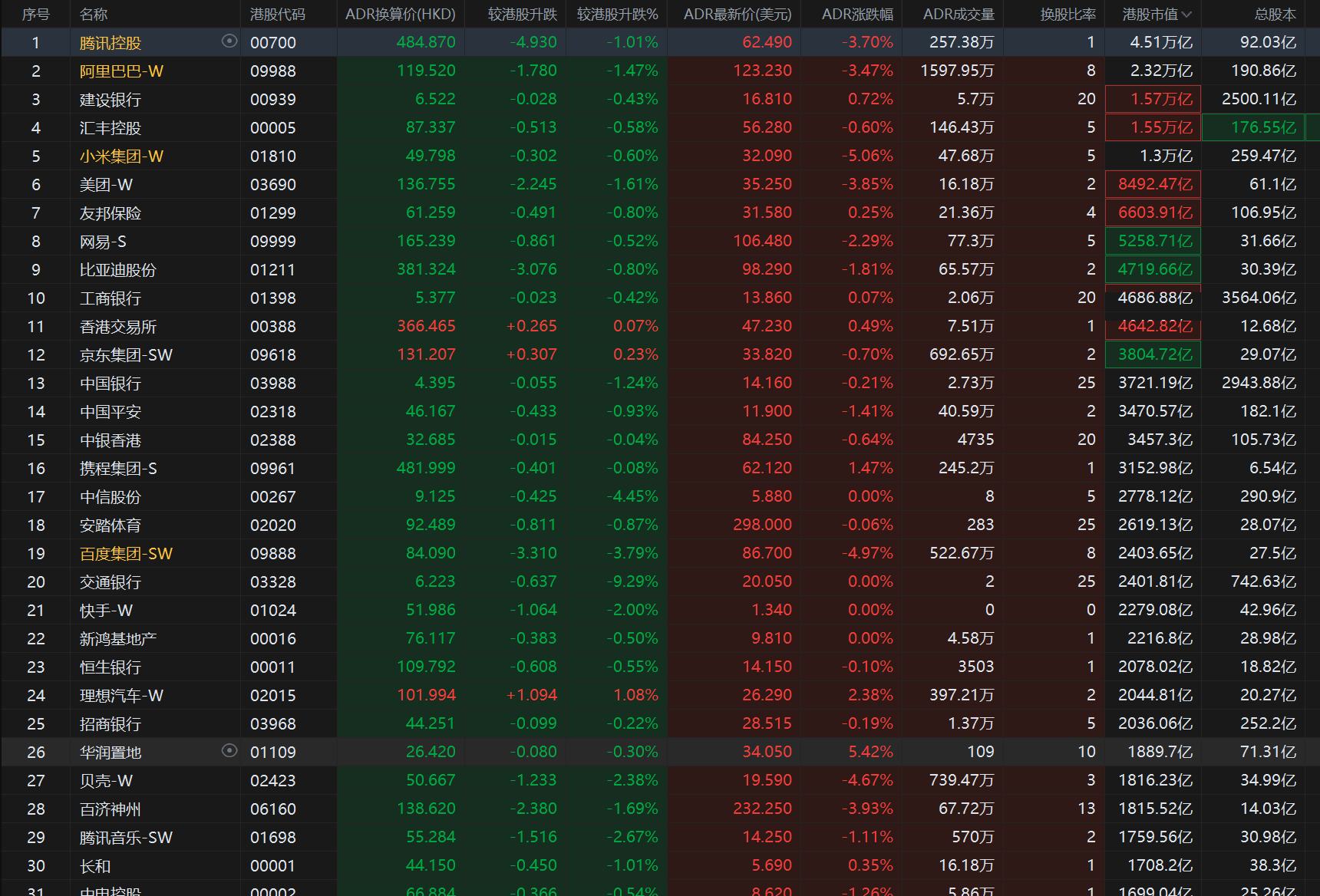Click stock code 09618

[x=273, y=355]
